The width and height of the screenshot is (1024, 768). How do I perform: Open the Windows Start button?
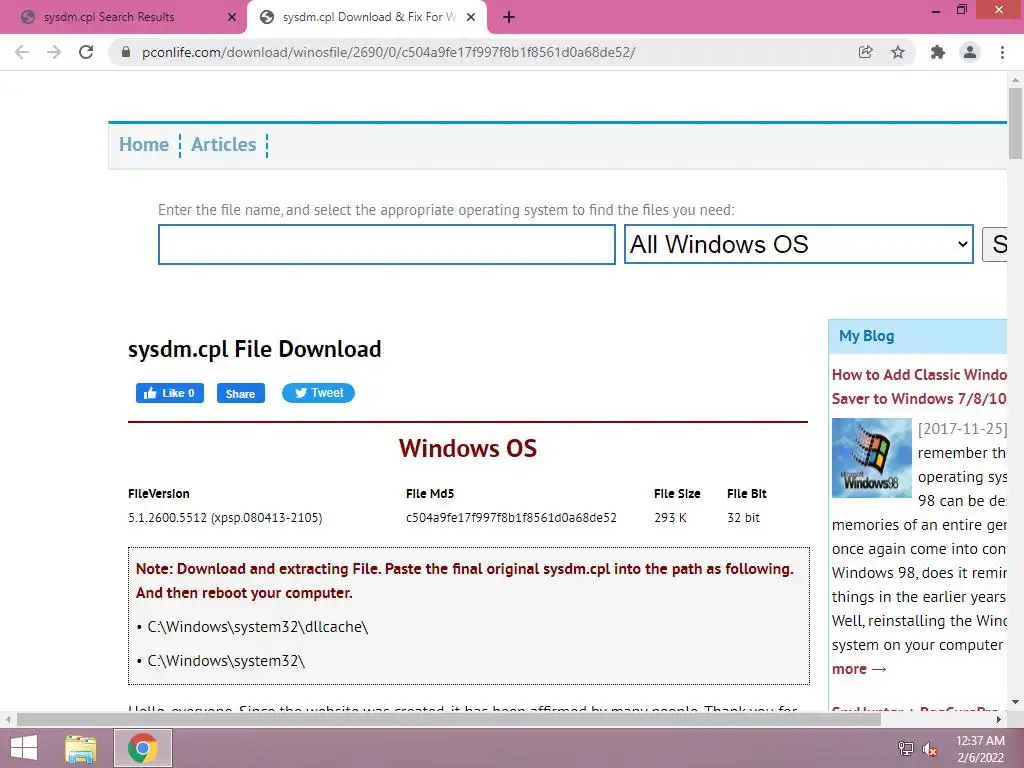pos(24,748)
